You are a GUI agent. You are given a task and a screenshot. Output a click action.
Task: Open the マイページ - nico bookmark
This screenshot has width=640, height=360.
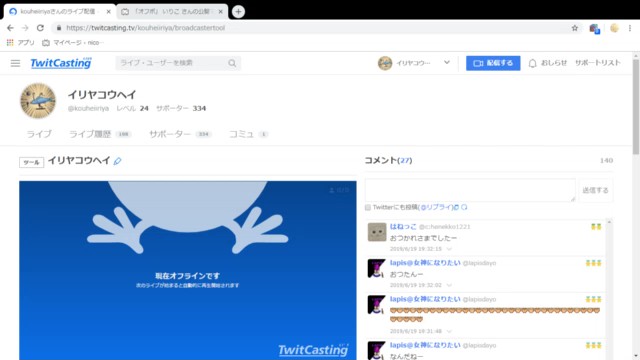pyautogui.click(x=73, y=42)
